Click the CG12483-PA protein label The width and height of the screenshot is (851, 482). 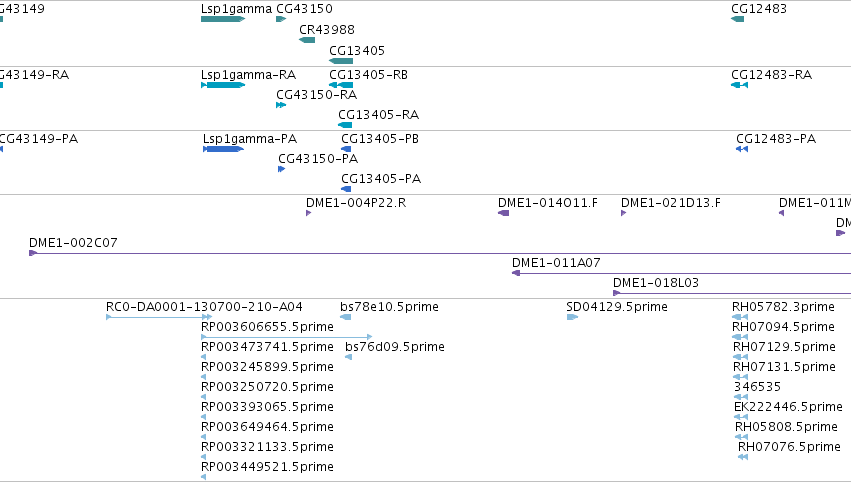(x=776, y=138)
